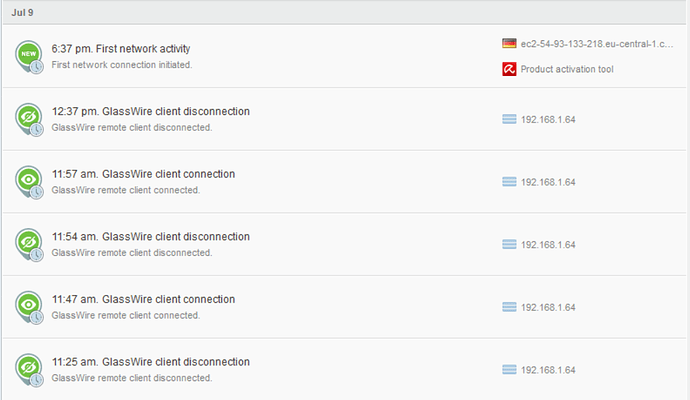Click the host icon in the 12:37 pm row
The height and width of the screenshot is (400, 690).
tap(509, 119)
